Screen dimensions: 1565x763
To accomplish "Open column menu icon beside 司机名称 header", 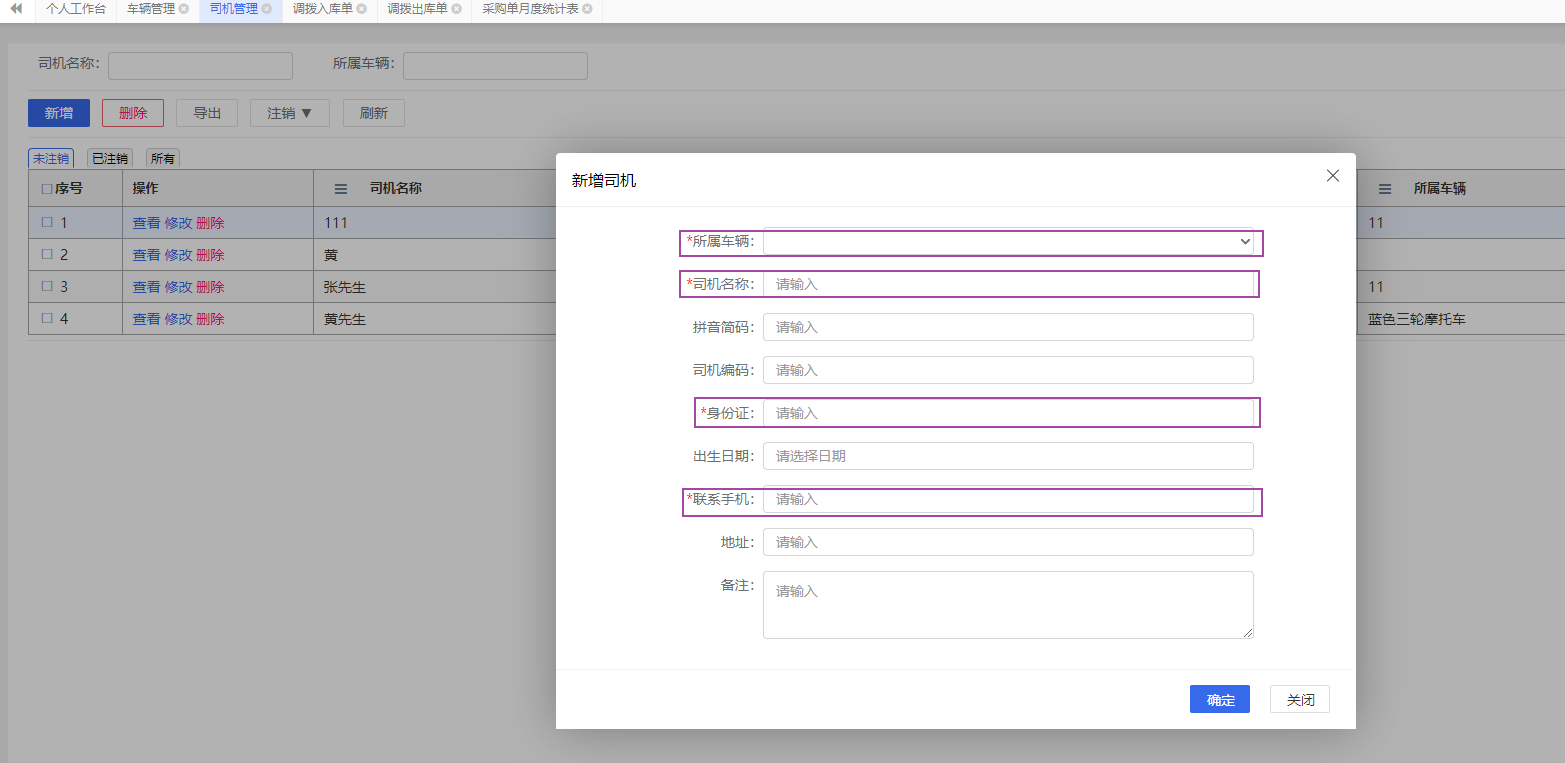I will coord(341,189).
